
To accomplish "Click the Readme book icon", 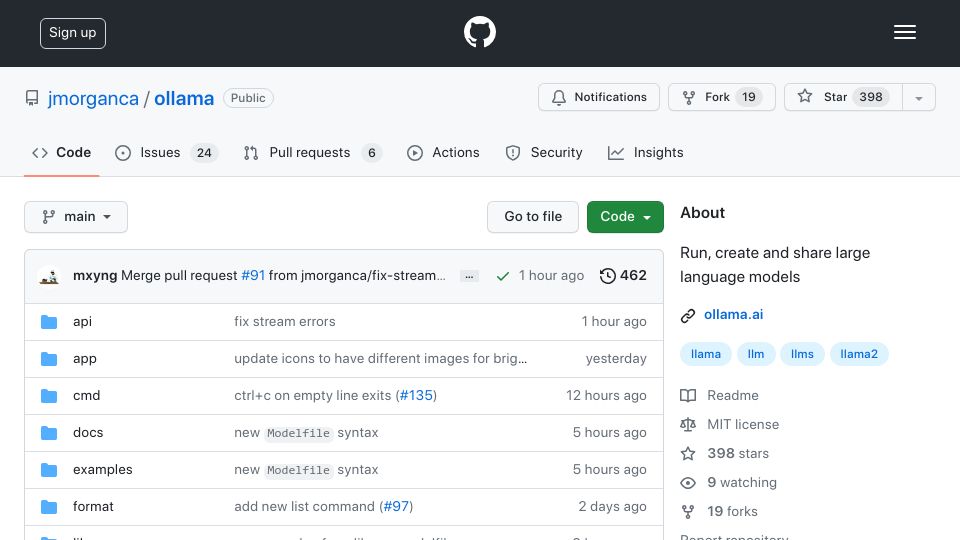I will [x=688, y=396].
